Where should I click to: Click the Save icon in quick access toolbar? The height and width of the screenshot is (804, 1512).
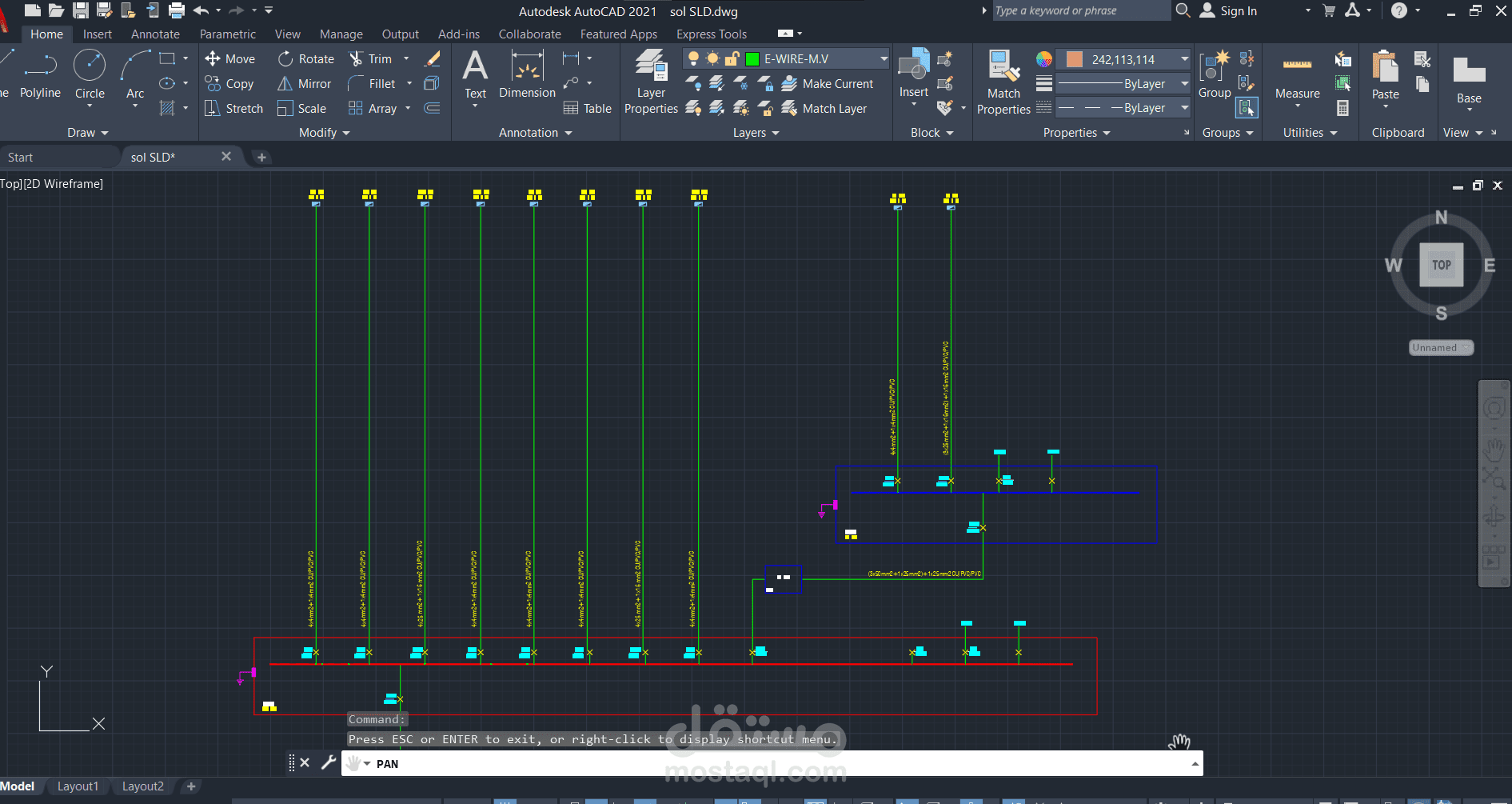point(81,10)
